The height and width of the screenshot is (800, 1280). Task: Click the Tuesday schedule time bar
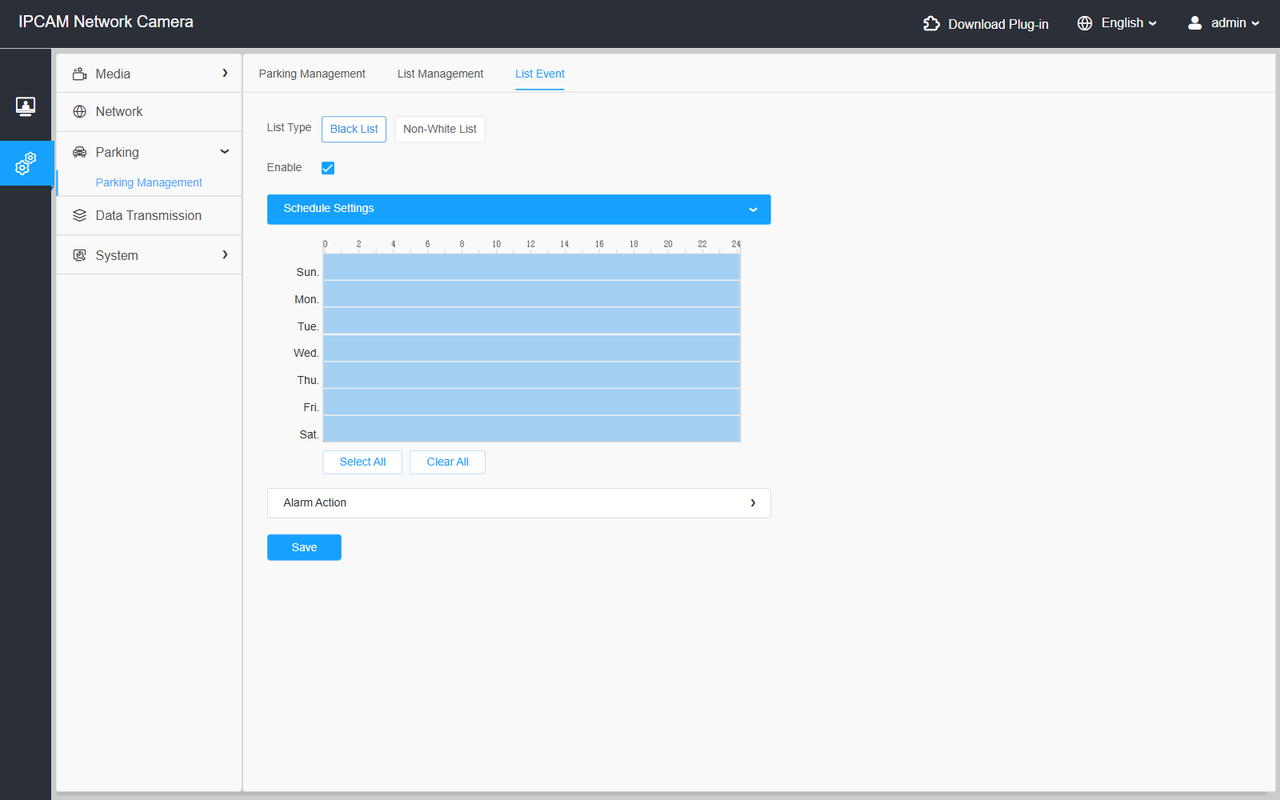click(531, 321)
